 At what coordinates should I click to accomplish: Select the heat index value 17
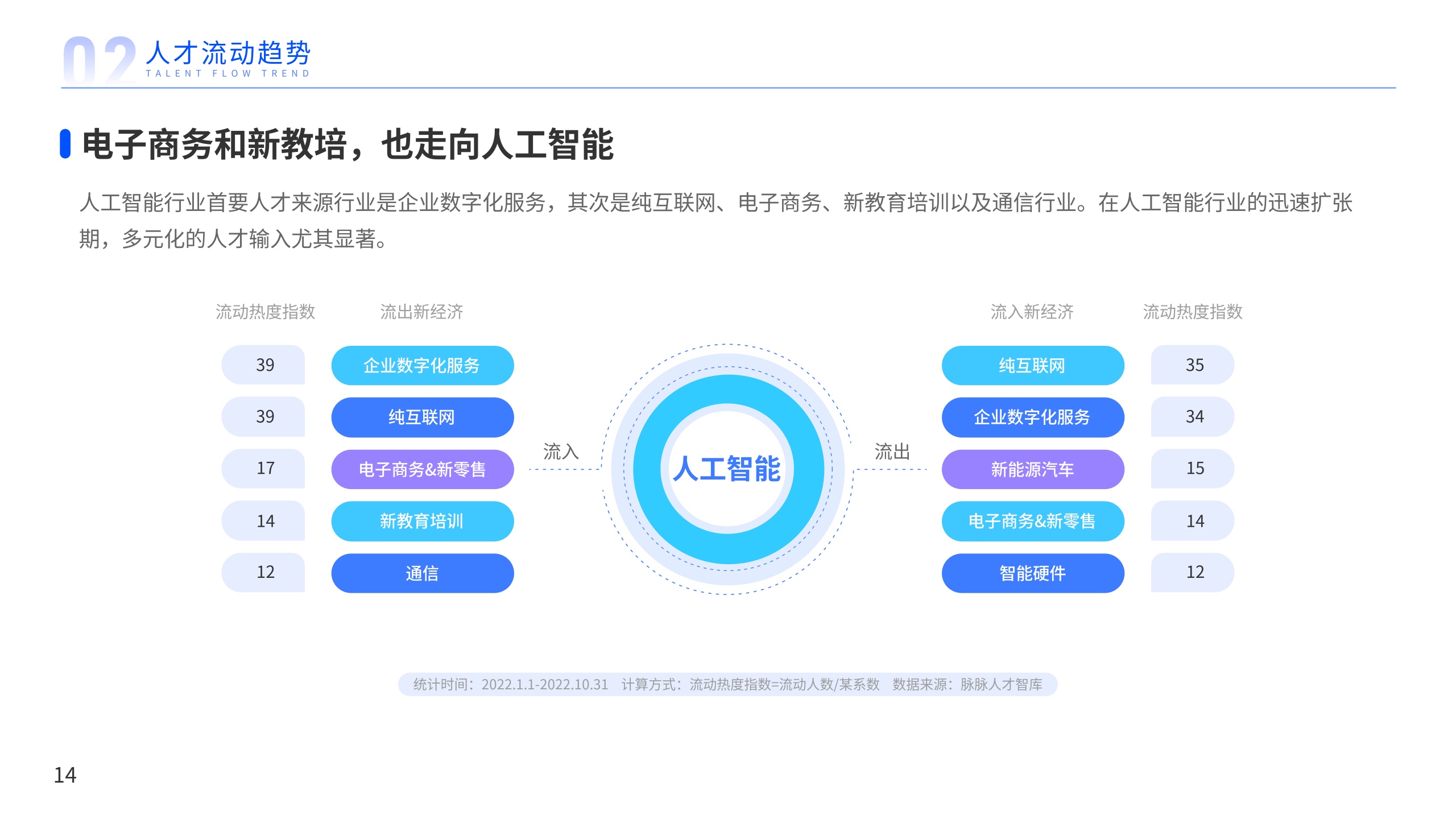click(263, 468)
